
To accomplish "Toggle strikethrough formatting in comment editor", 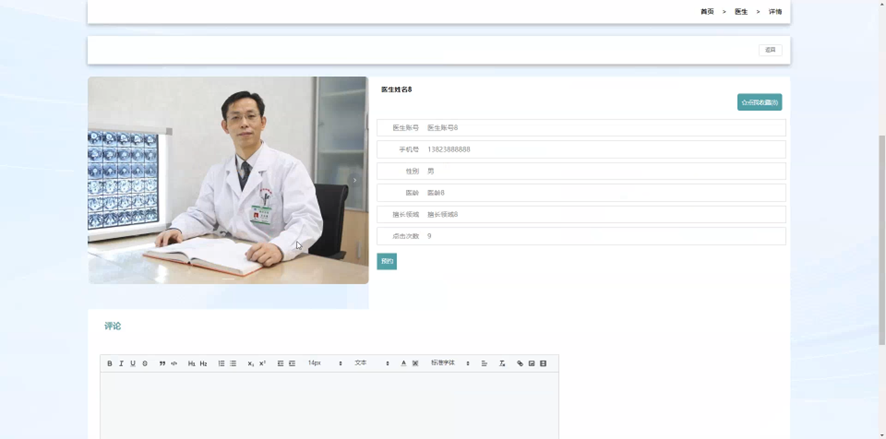I will [145, 363].
